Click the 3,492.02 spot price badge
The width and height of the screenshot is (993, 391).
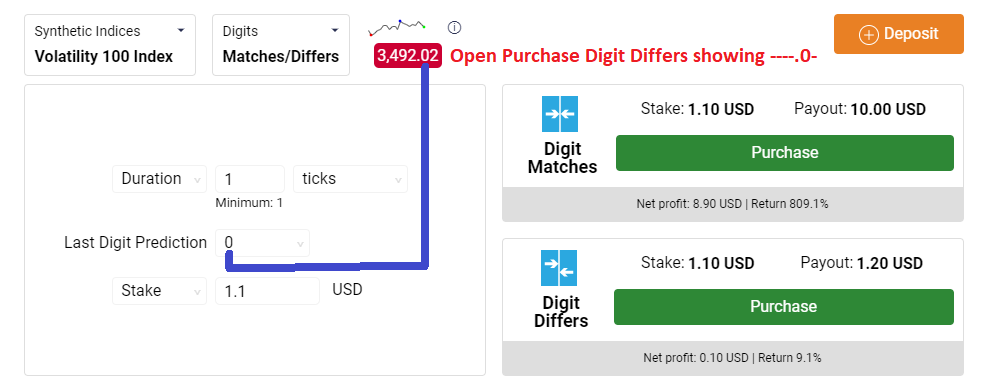point(408,56)
